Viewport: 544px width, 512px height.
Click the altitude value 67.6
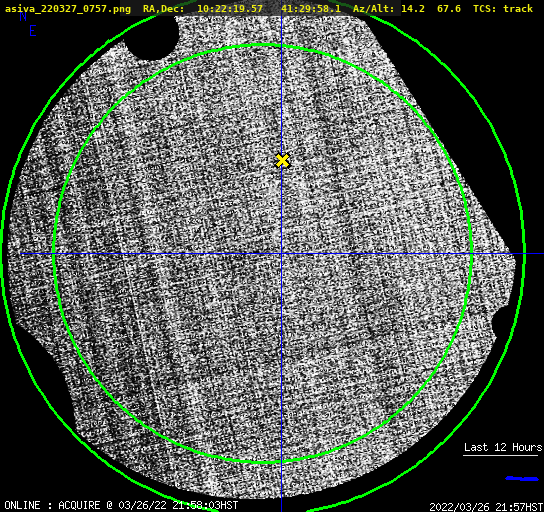click(449, 9)
